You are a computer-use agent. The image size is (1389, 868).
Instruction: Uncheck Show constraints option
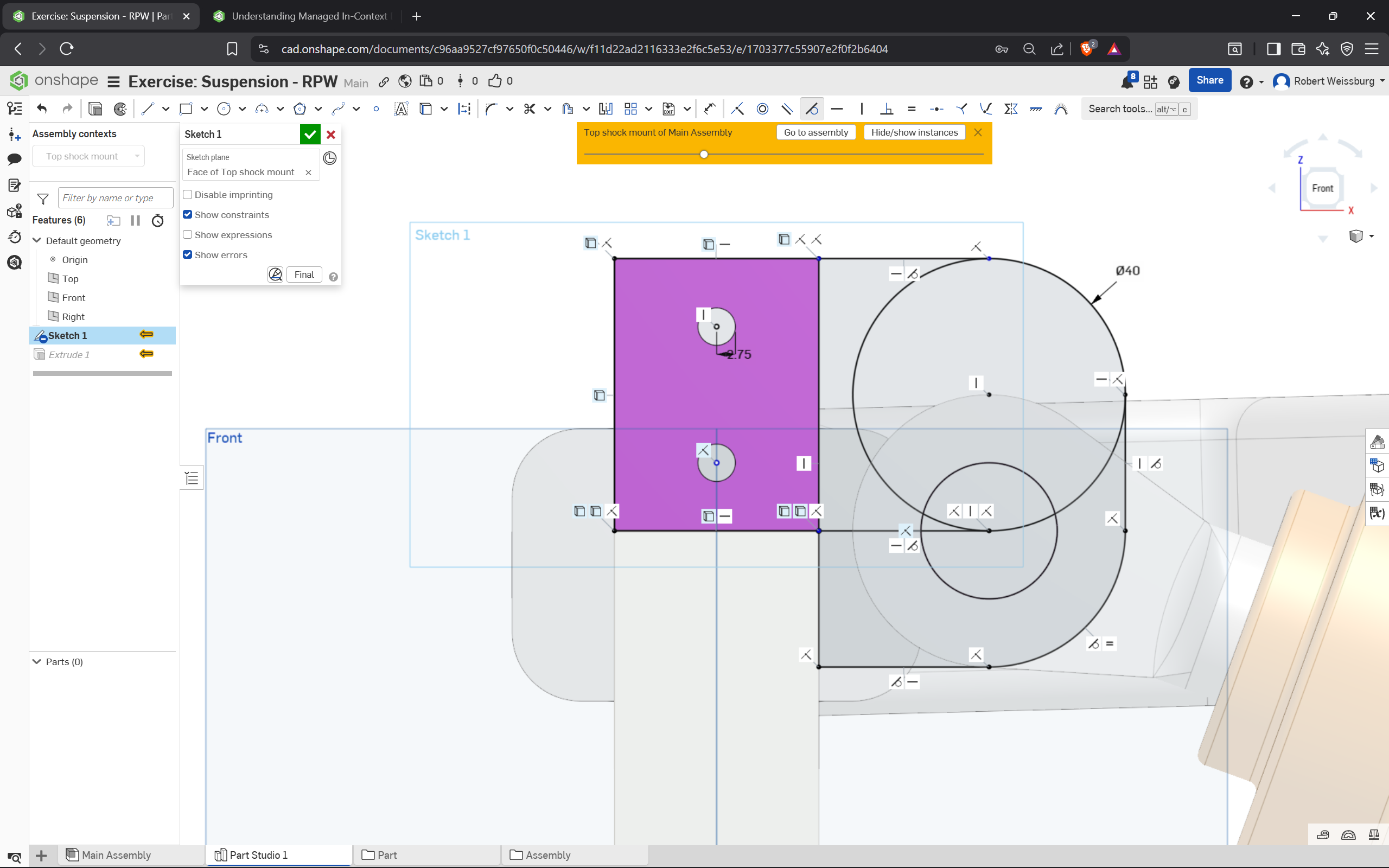point(188,215)
